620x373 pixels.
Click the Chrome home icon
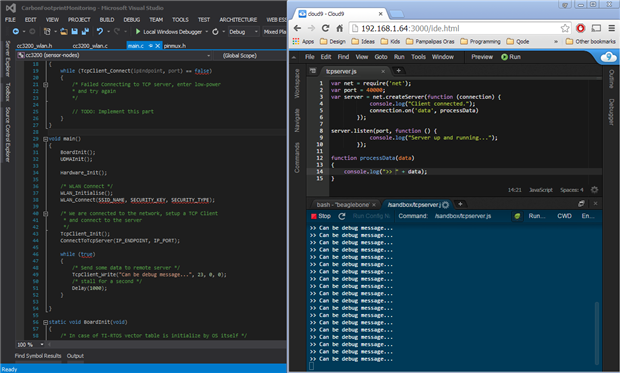point(339,28)
